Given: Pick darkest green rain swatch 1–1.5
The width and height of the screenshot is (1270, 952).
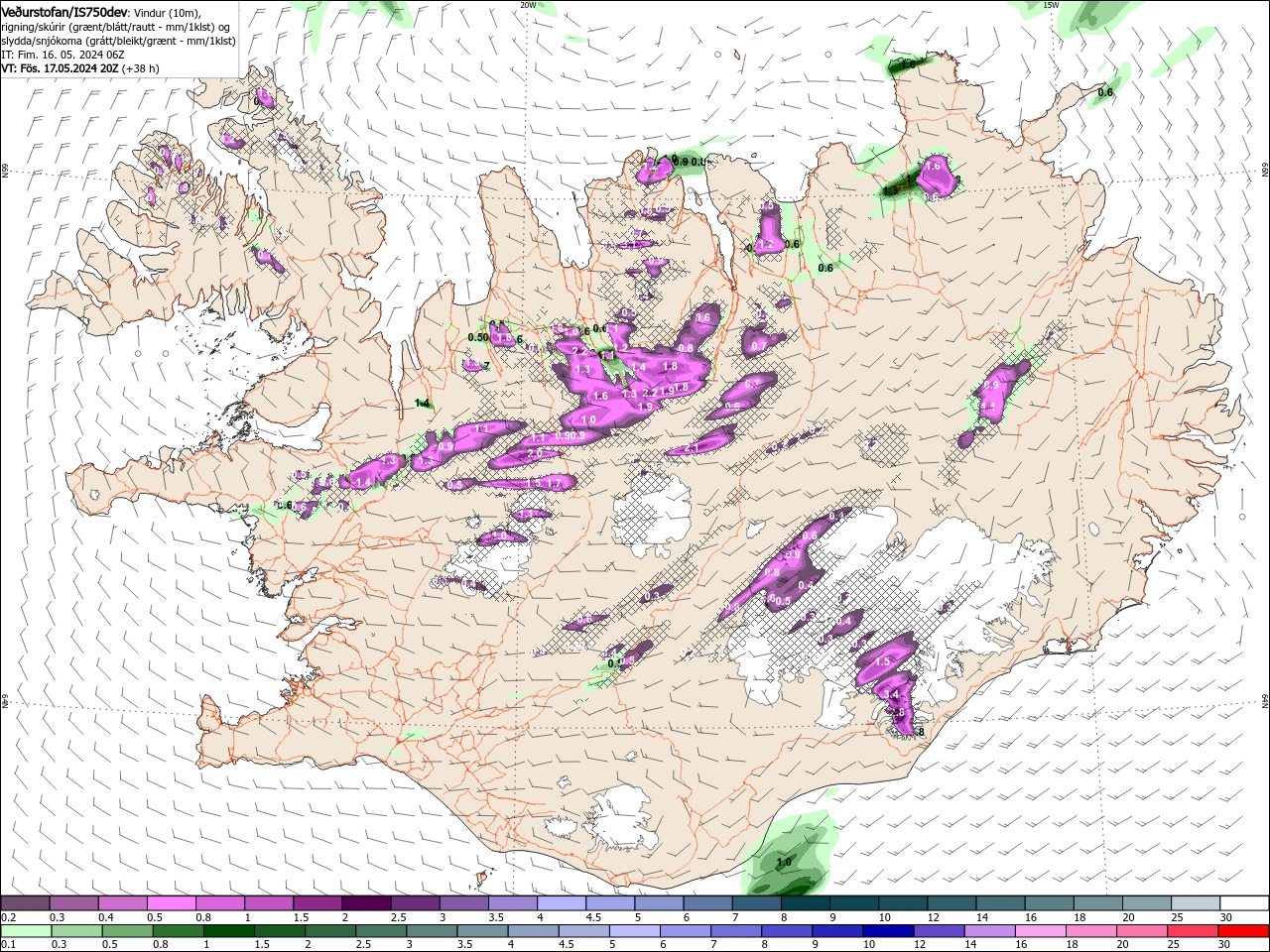Looking at the screenshot, I should pyautogui.click(x=228, y=931).
